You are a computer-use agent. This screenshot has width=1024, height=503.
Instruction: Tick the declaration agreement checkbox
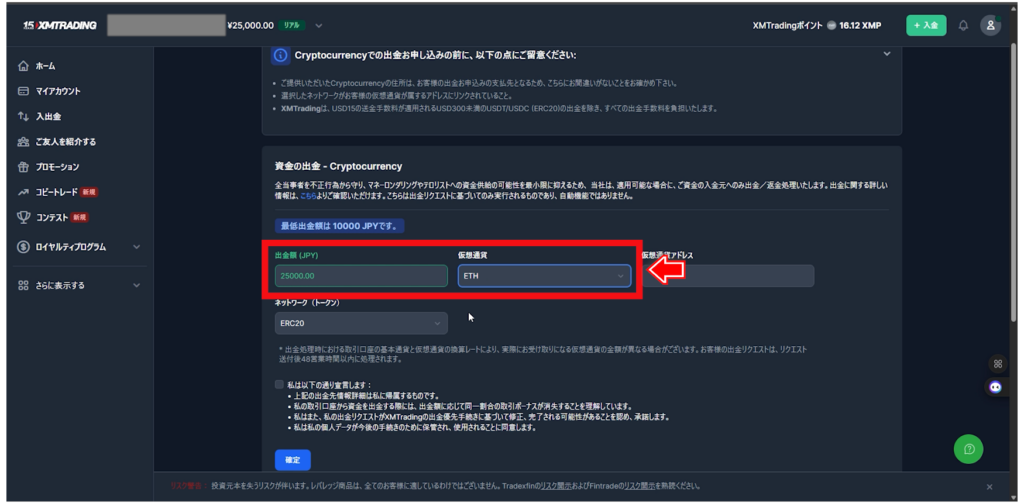(x=279, y=384)
